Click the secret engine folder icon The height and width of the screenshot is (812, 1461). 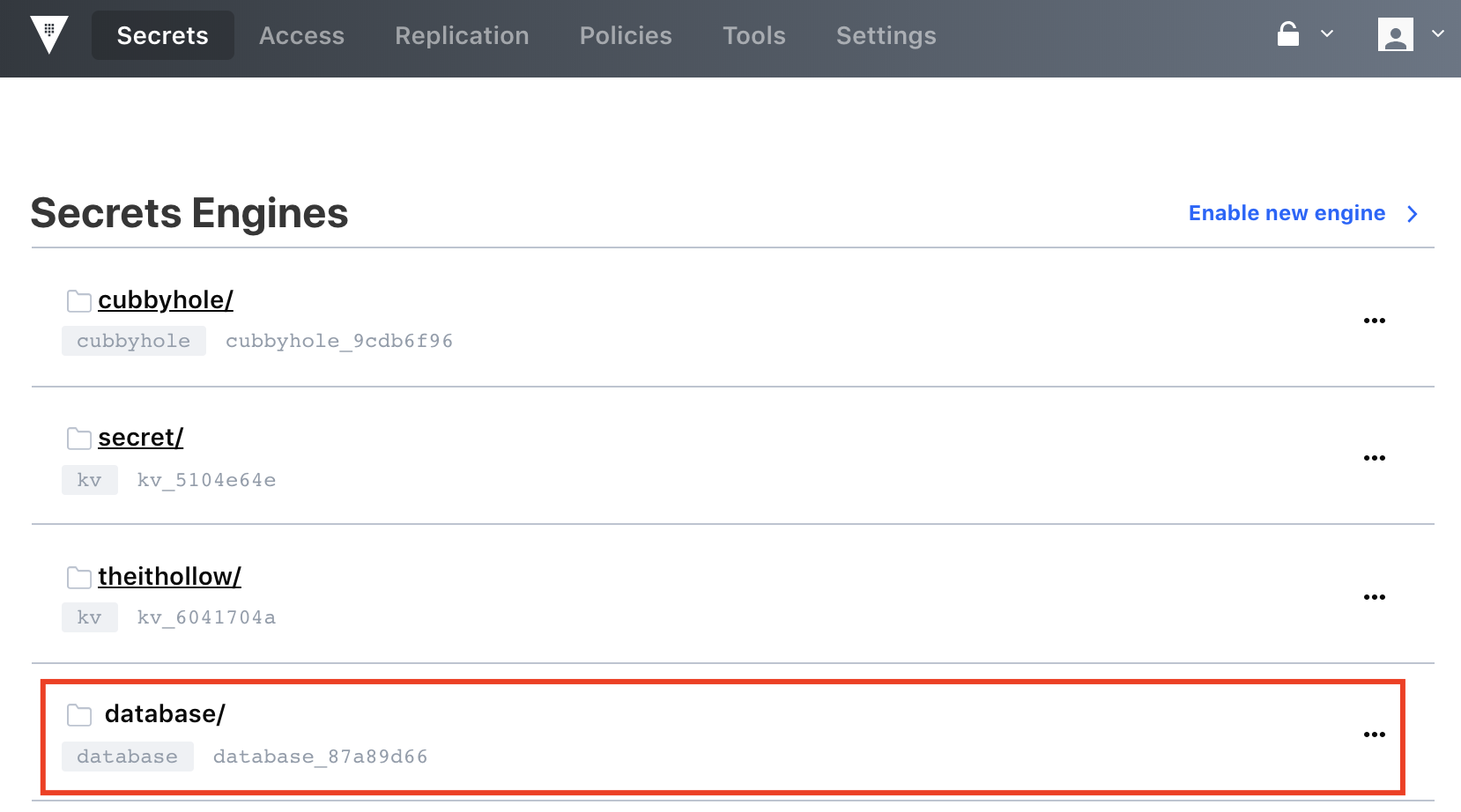pyautogui.click(x=79, y=439)
